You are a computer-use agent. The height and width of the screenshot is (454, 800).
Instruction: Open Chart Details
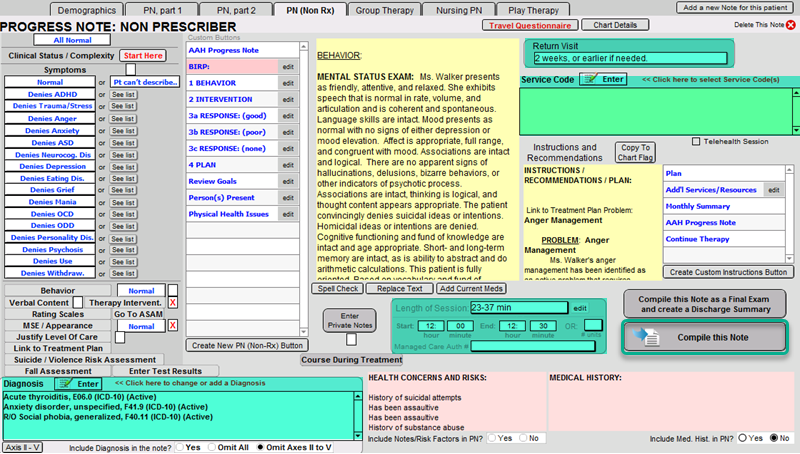615,24
